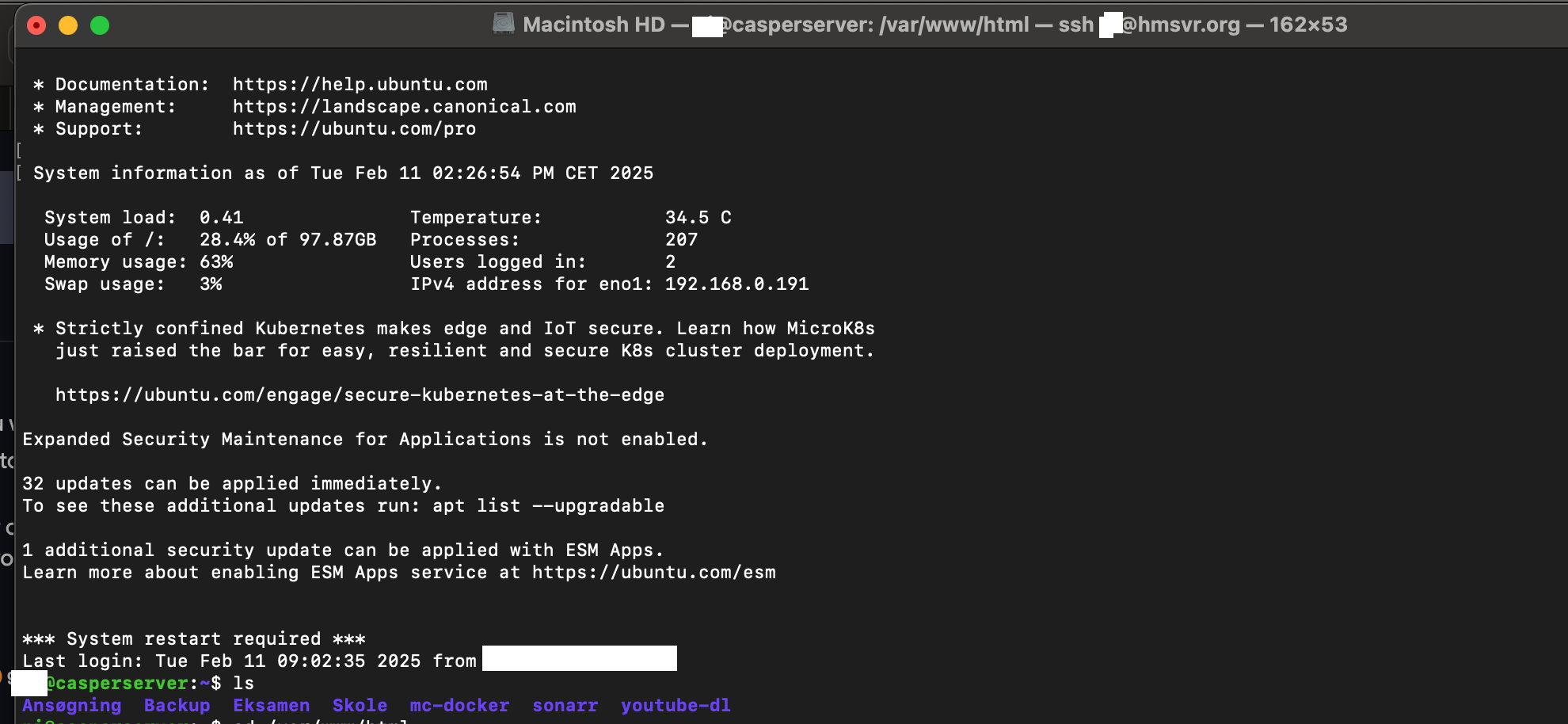The height and width of the screenshot is (724, 1568).
Task: Click the terminal window title text
Action: (934, 25)
